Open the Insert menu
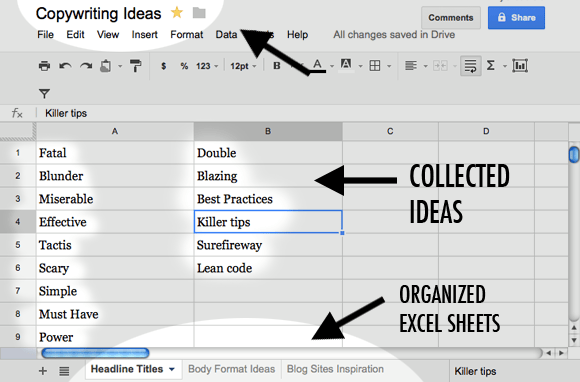 tap(145, 35)
